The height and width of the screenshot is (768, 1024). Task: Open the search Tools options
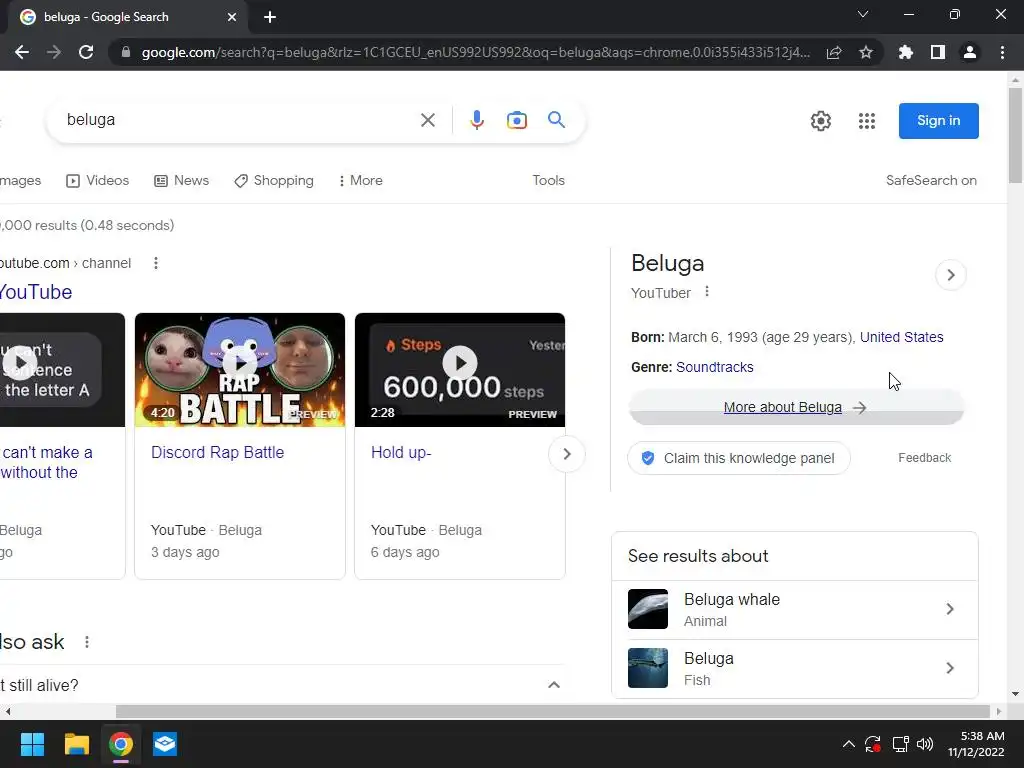click(549, 180)
